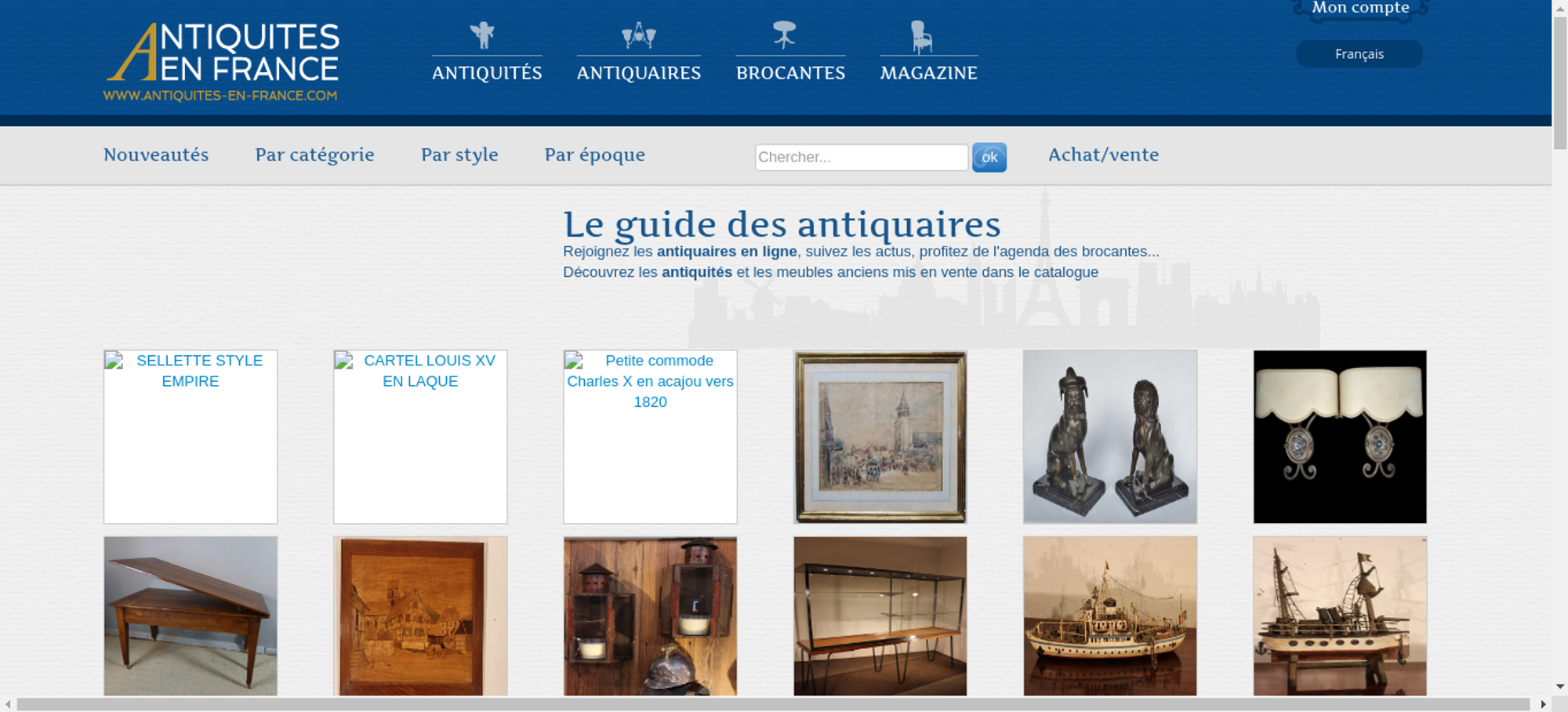Click the cherub icon above Antiquités
The height and width of the screenshot is (712, 1568).
(483, 35)
